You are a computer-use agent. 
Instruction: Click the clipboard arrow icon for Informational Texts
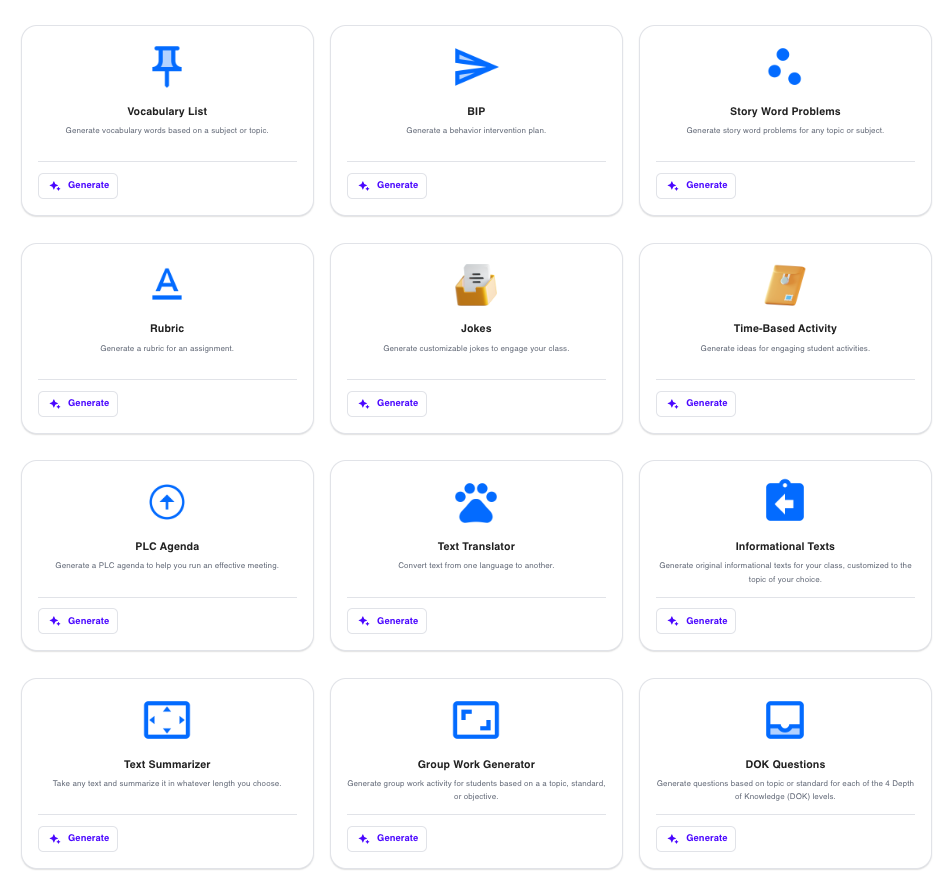point(785,502)
